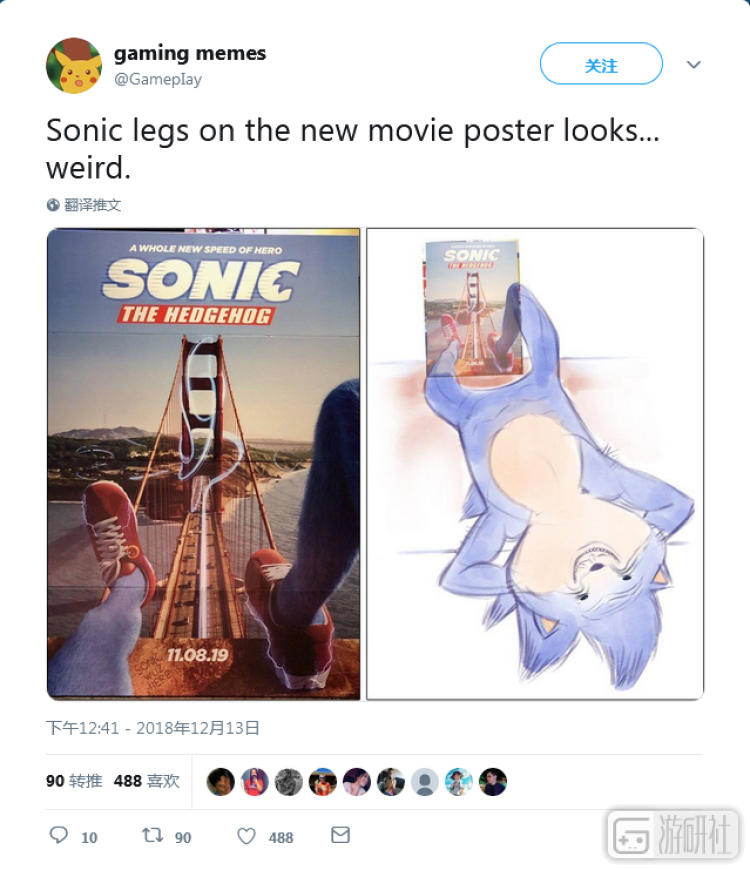View the 488 喜欢 likes list
The height and width of the screenshot is (870, 750).
click(146, 781)
